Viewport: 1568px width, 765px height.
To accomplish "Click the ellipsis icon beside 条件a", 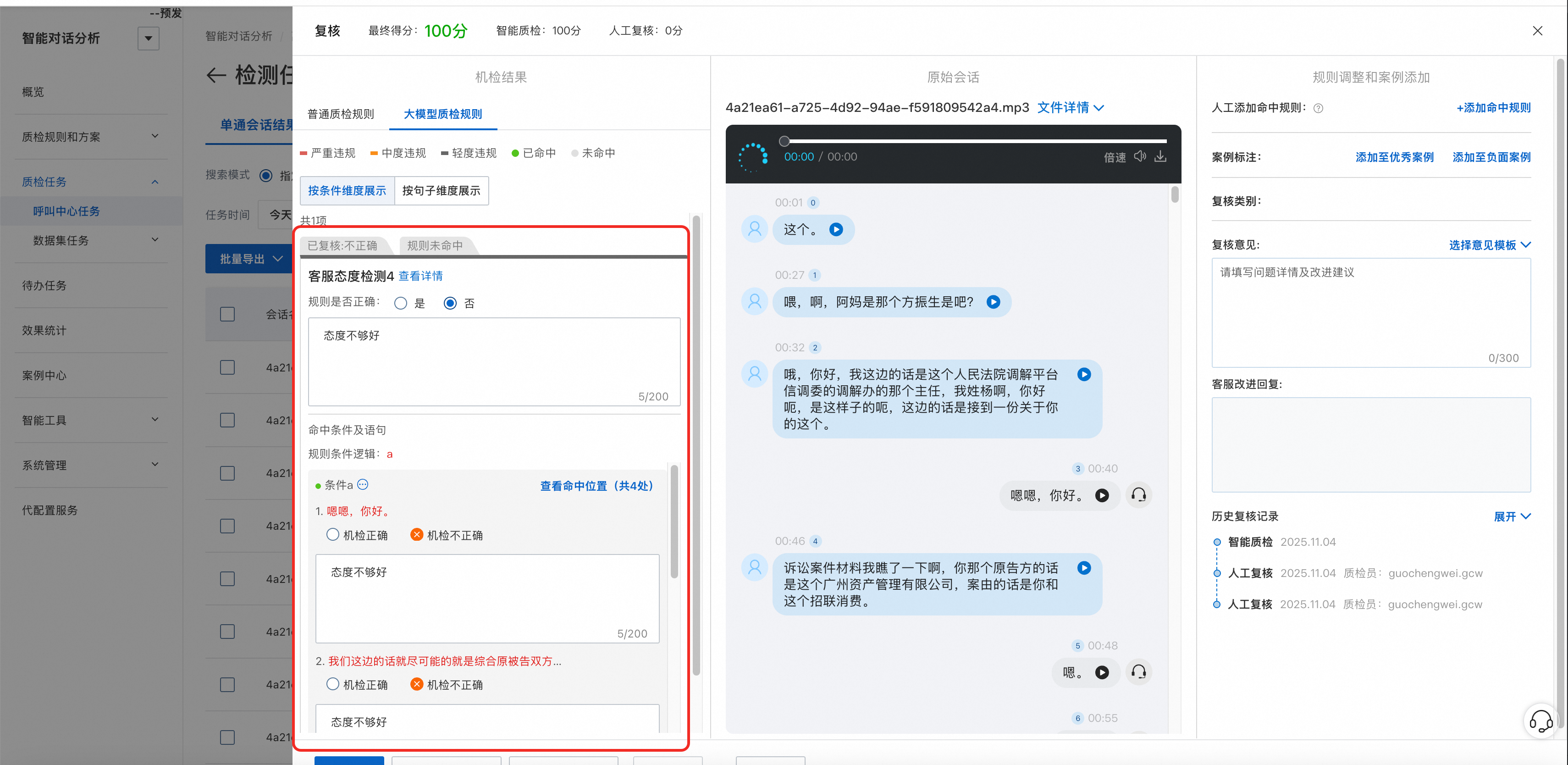I will [363, 485].
